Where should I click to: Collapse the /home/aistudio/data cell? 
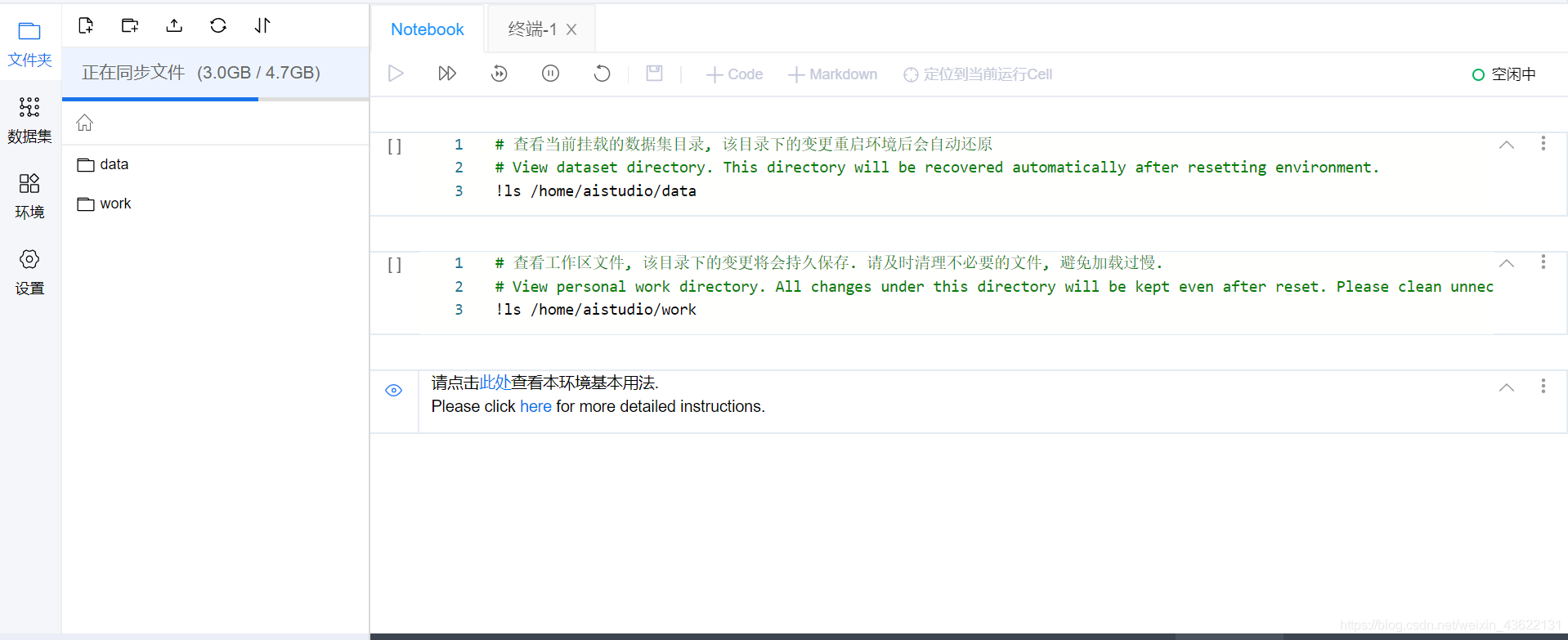click(1507, 145)
